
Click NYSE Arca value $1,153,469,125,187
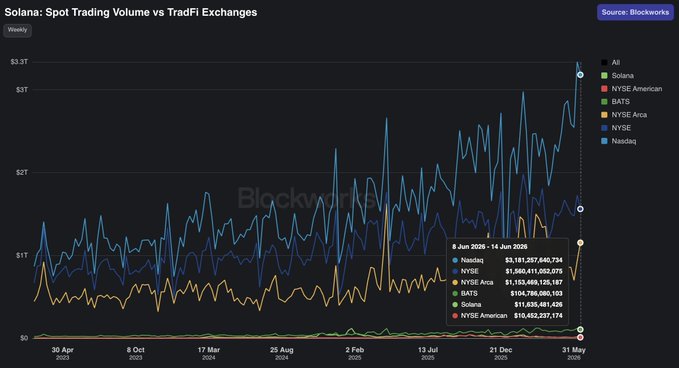point(534,282)
